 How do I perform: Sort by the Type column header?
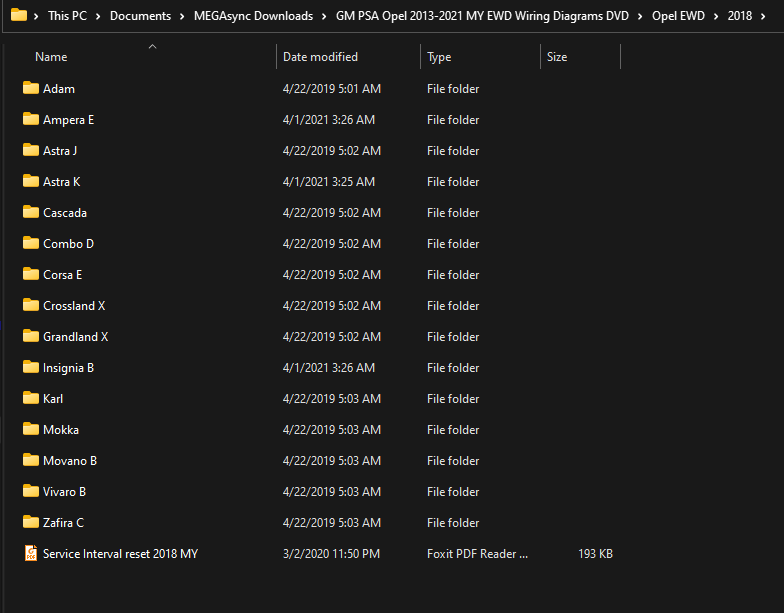pyautogui.click(x=439, y=57)
